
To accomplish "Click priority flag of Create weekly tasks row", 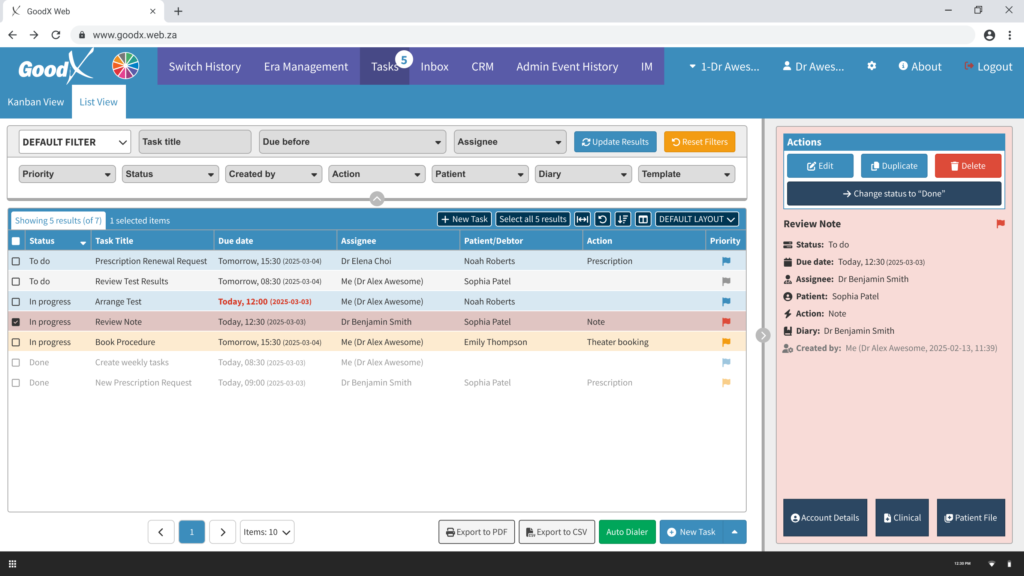I will click(x=726, y=362).
